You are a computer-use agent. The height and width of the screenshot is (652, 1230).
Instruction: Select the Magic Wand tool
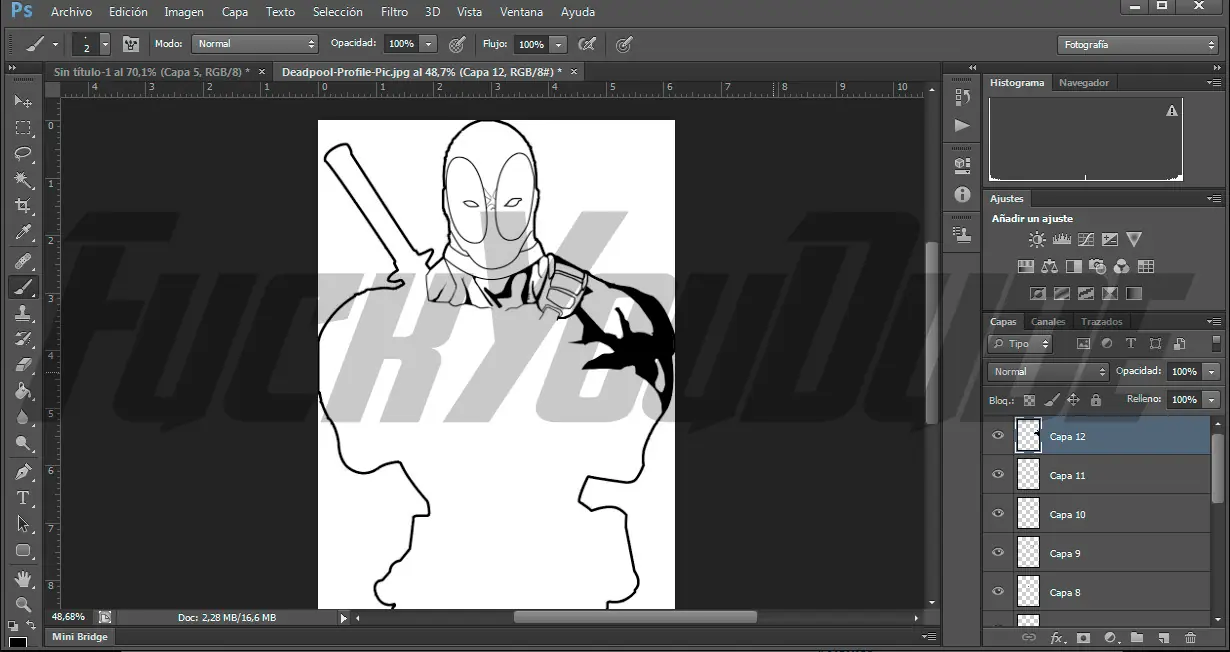(x=23, y=180)
